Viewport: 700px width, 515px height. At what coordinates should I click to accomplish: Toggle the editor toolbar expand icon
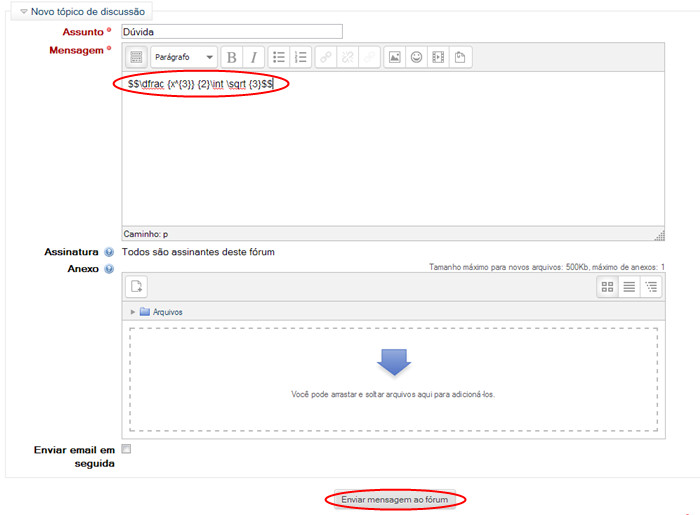tap(137, 57)
